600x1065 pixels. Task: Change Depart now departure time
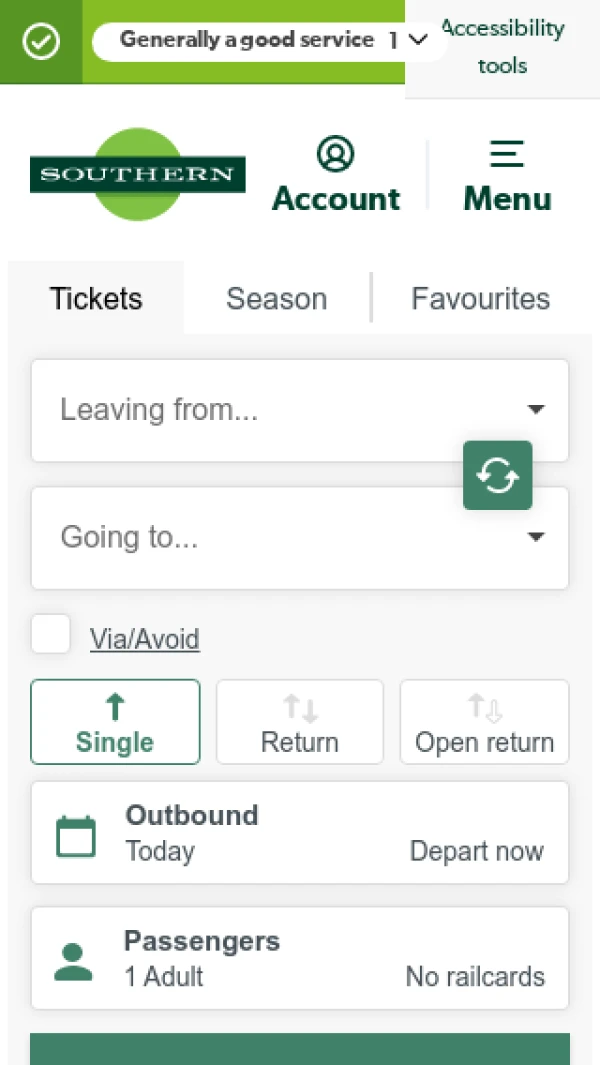tap(477, 850)
